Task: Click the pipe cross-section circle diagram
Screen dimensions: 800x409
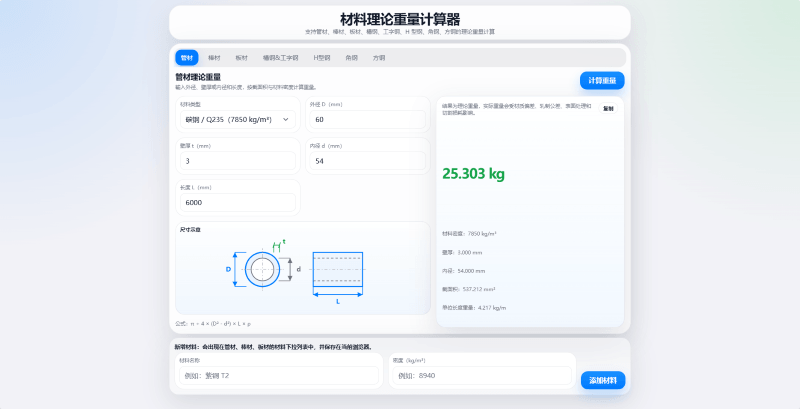Action: tap(262, 269)
